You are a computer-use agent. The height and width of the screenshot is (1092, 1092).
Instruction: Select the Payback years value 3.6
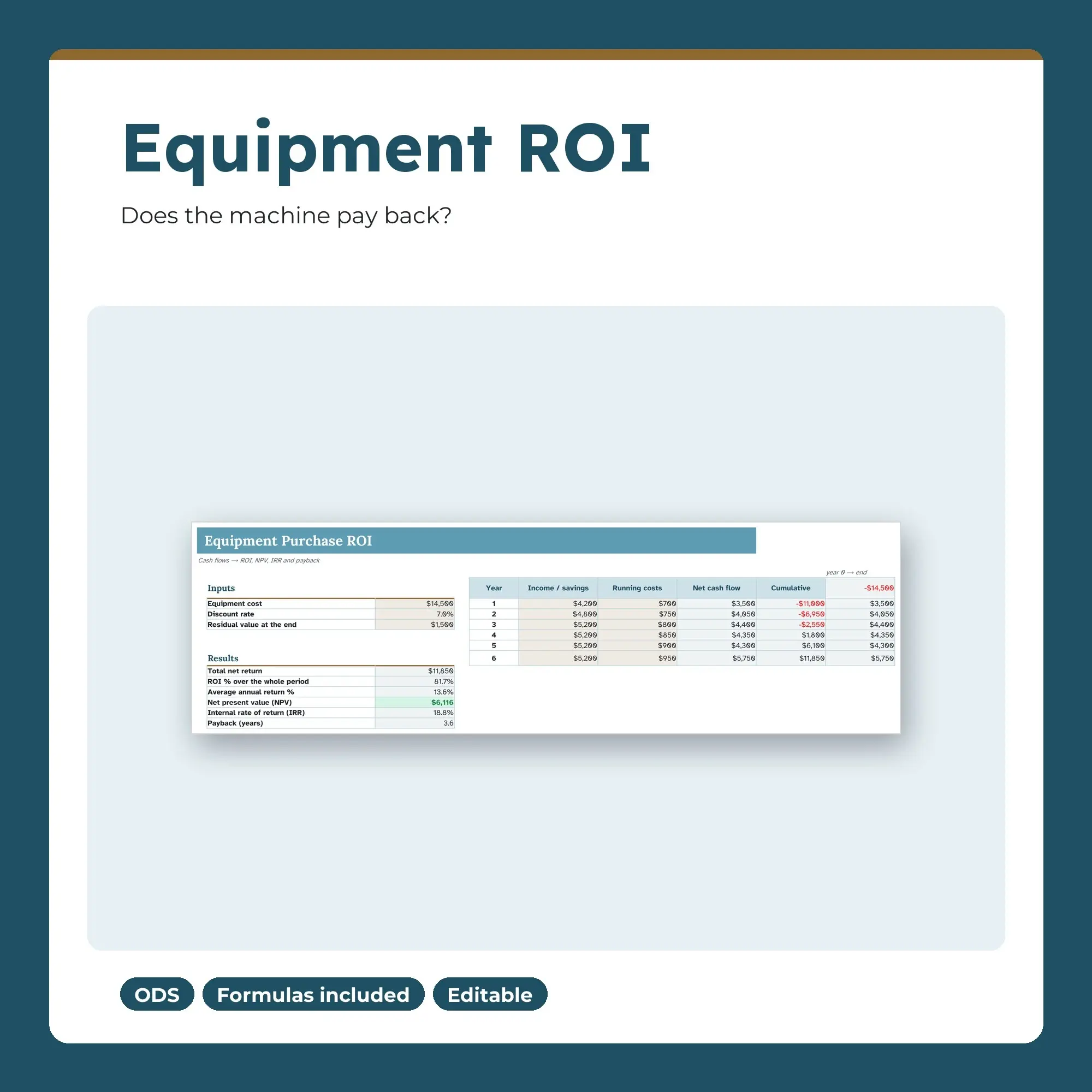[414, 723]
